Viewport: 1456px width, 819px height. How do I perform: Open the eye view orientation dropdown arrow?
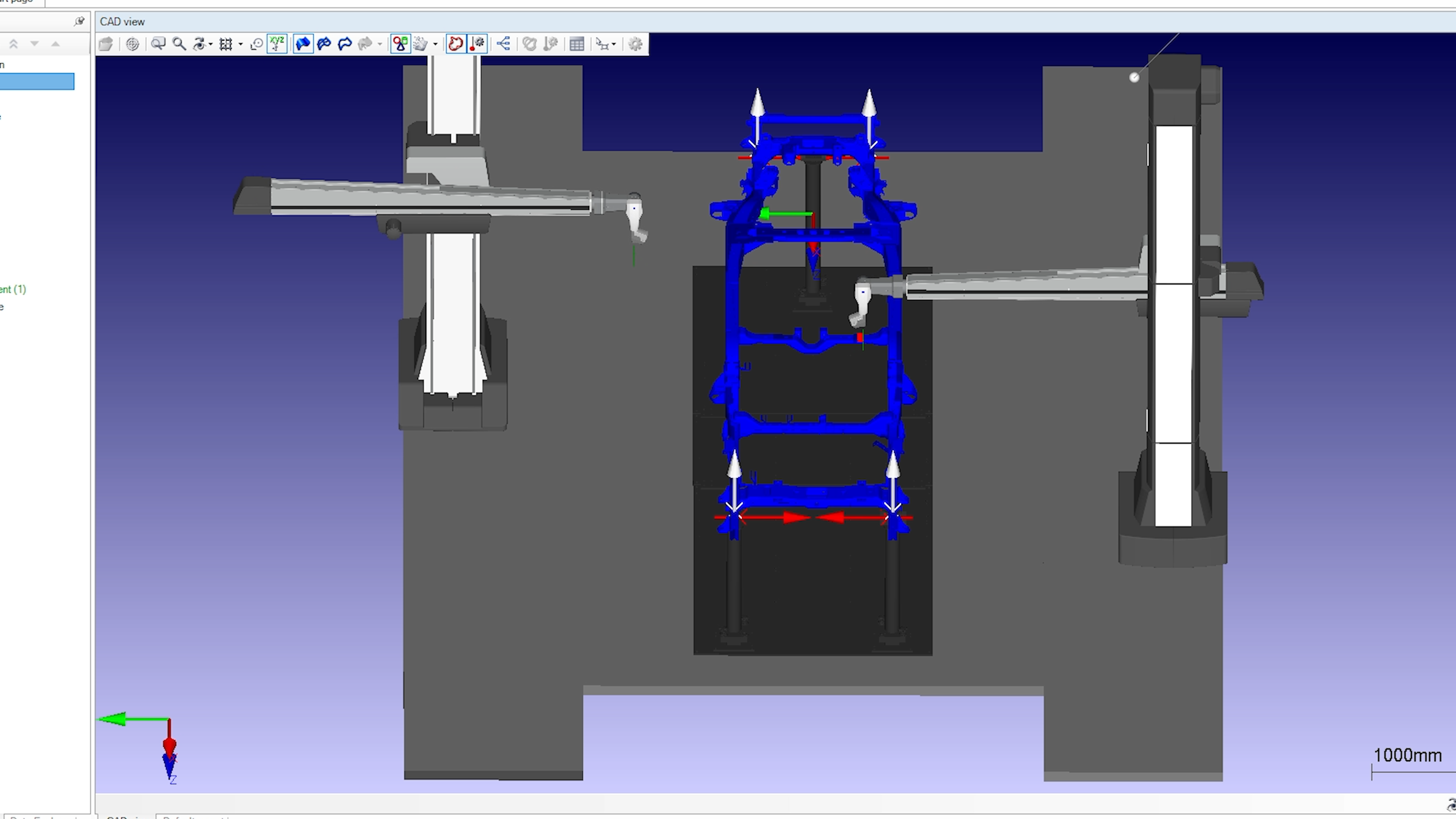click(x=211, y=44)
